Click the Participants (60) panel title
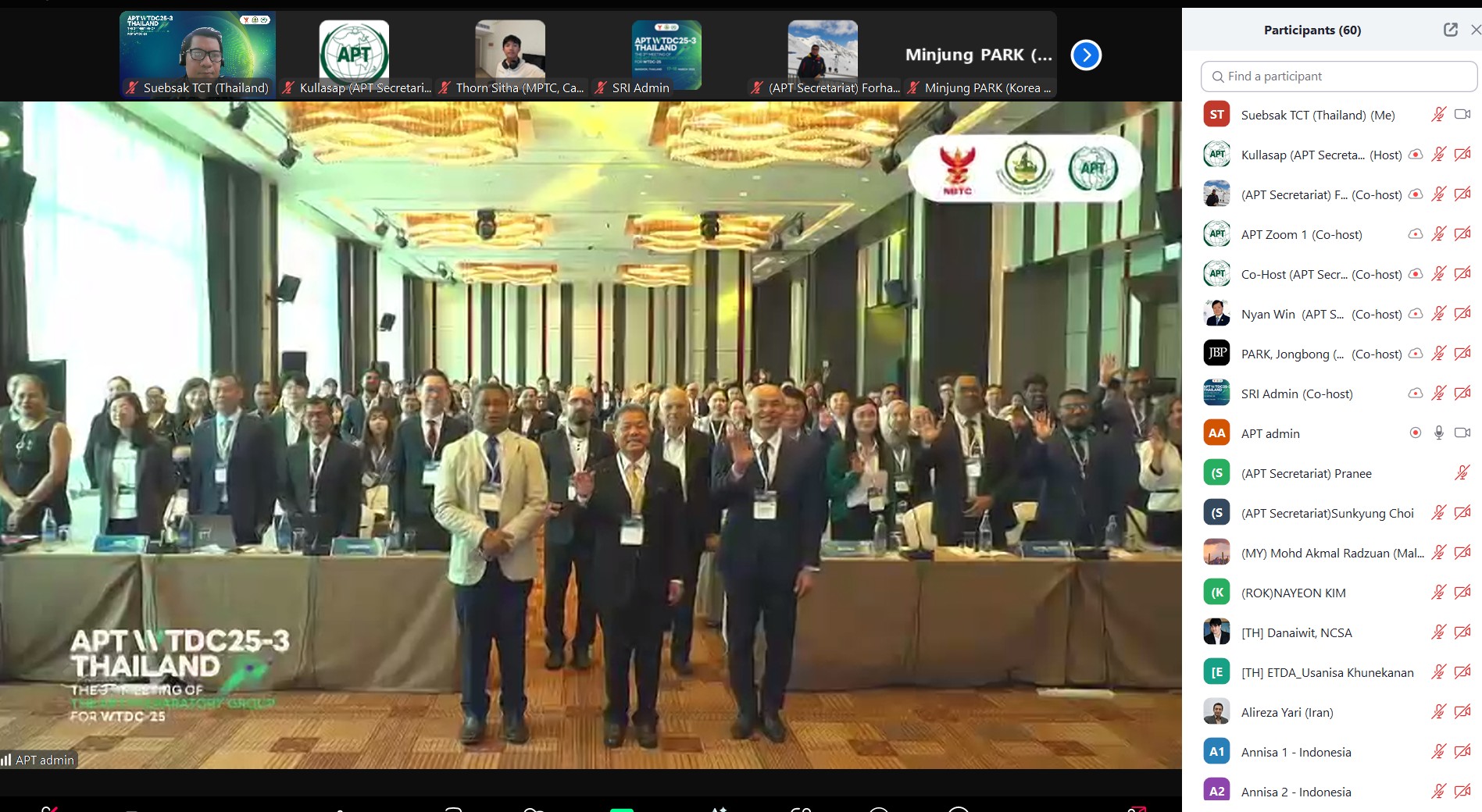Screen dimensions: 1482x812 tap(1312, 30)
